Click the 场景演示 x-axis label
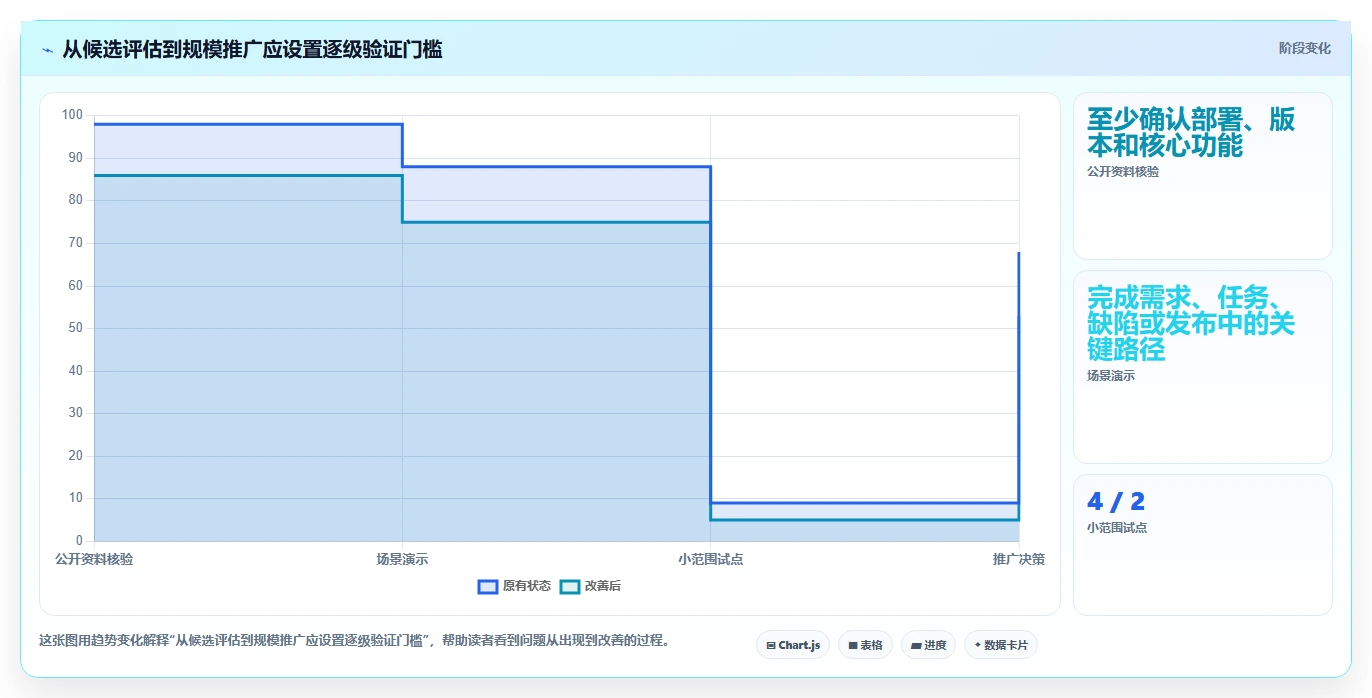The width and height of the screenshot is (1372, 698). [x=402, y=559]
